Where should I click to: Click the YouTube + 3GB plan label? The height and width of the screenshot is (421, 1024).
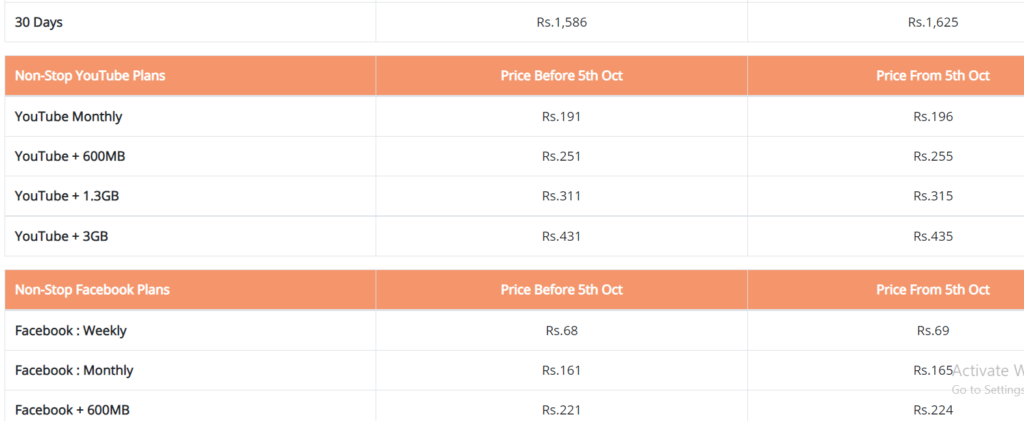61,236
